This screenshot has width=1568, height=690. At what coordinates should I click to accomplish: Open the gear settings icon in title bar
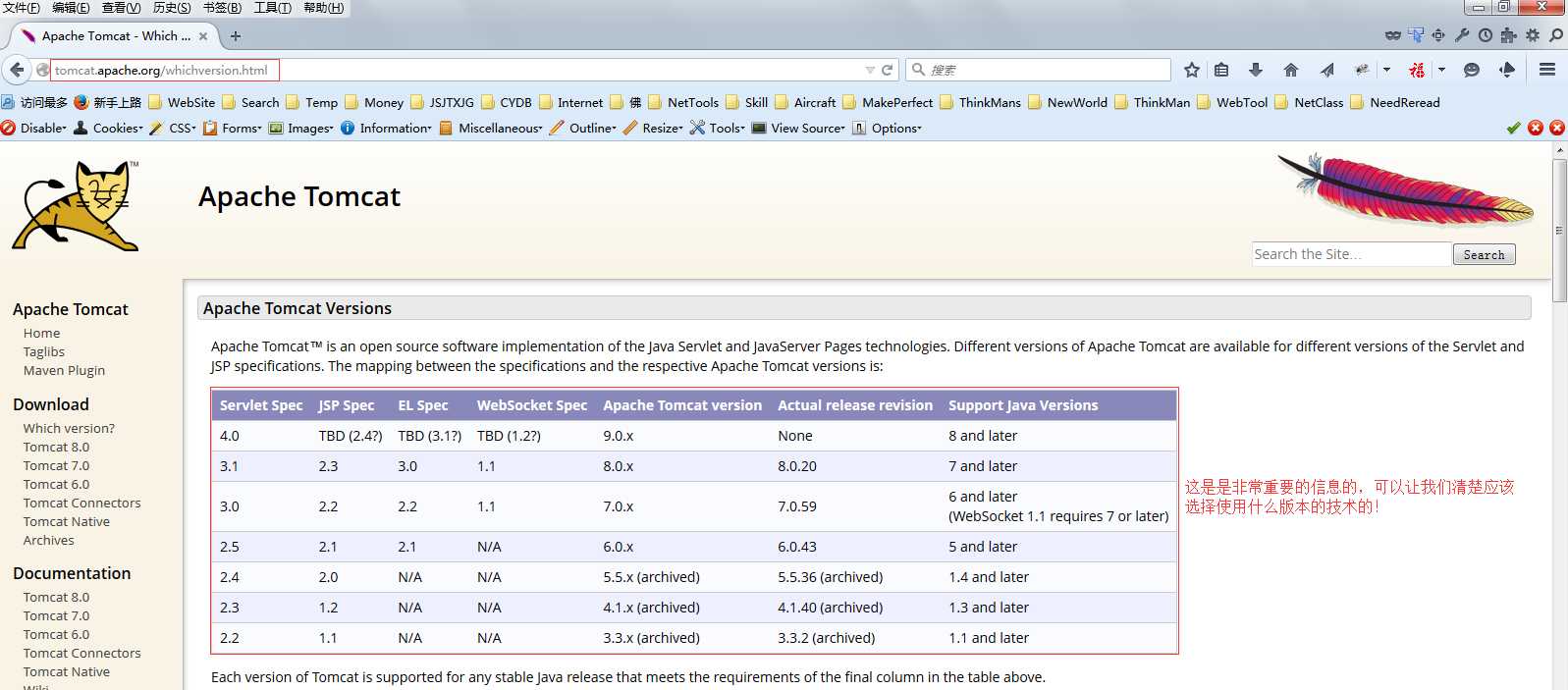1533,35
